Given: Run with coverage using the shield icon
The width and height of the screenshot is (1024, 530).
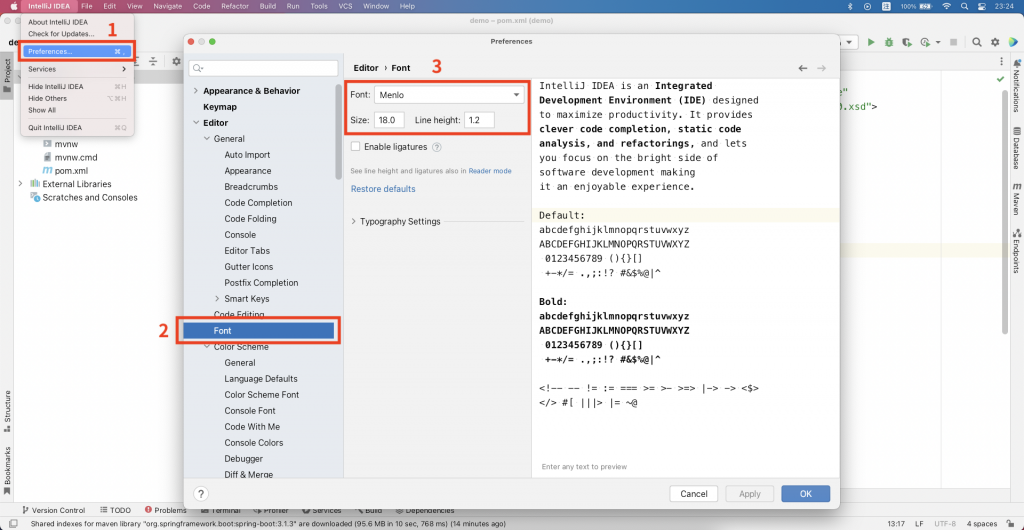Looking at the screenshot, I should pyautogui.click(x=907, y=42).
